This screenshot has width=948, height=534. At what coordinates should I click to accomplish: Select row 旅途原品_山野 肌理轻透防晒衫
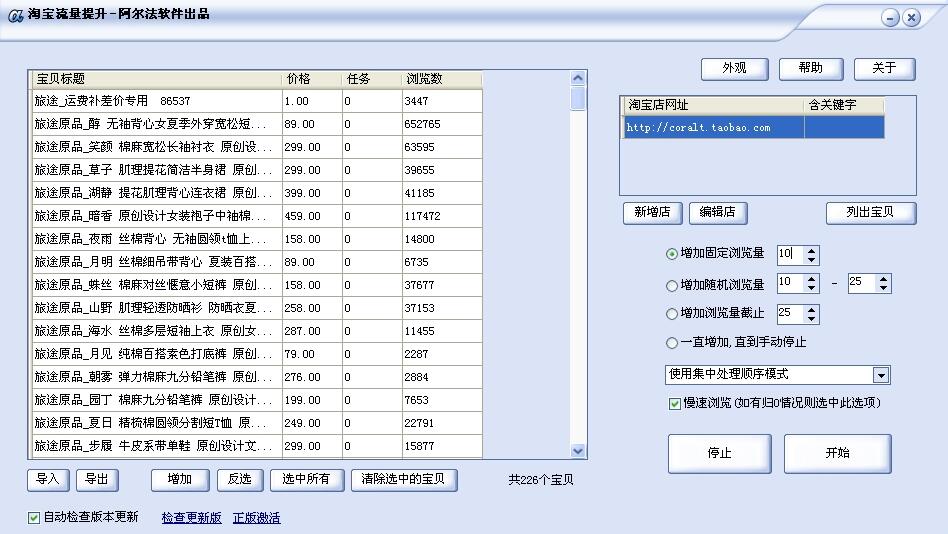[256, 308]
